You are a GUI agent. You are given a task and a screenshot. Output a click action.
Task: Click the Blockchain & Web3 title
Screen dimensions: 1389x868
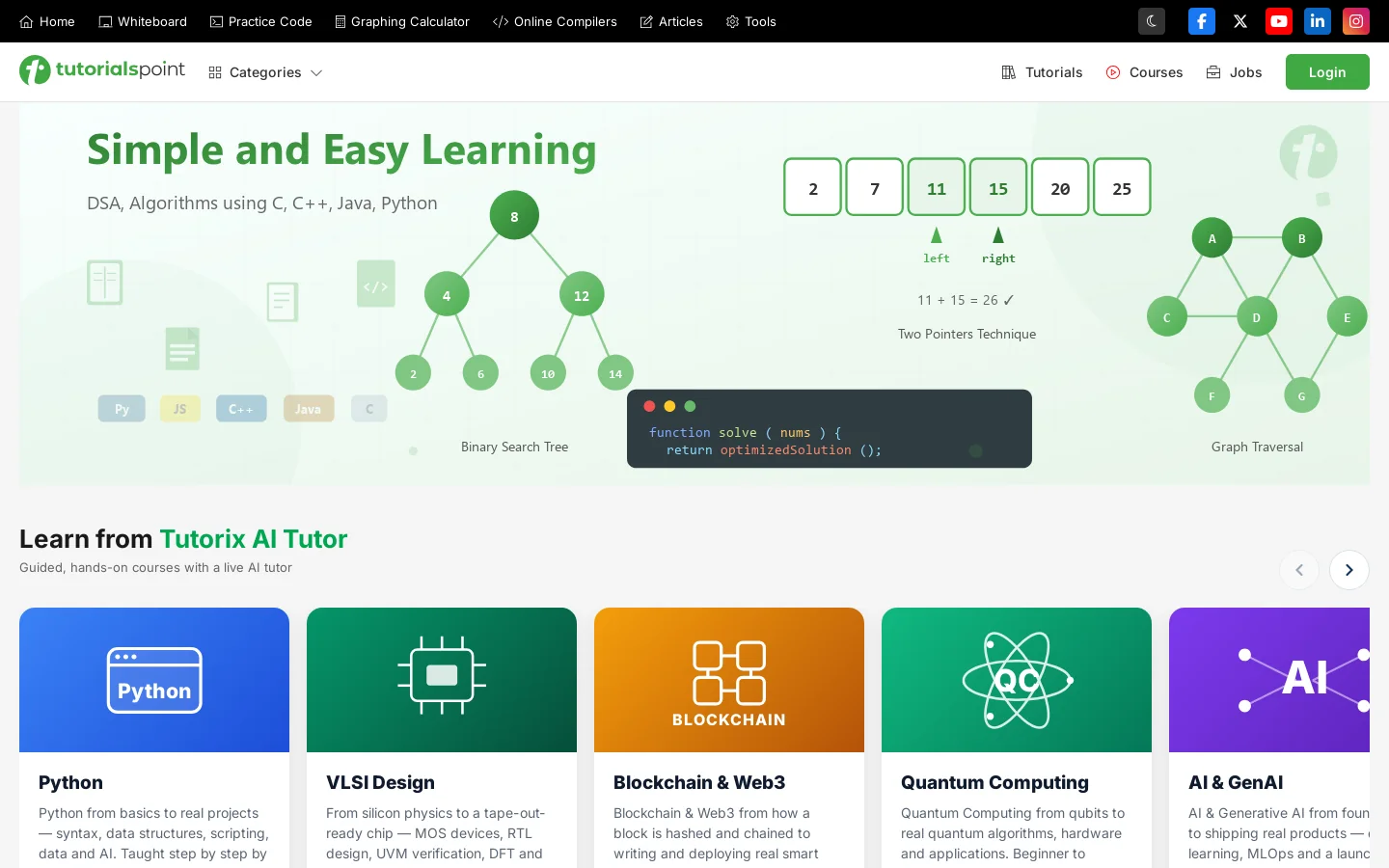(699, 782)
